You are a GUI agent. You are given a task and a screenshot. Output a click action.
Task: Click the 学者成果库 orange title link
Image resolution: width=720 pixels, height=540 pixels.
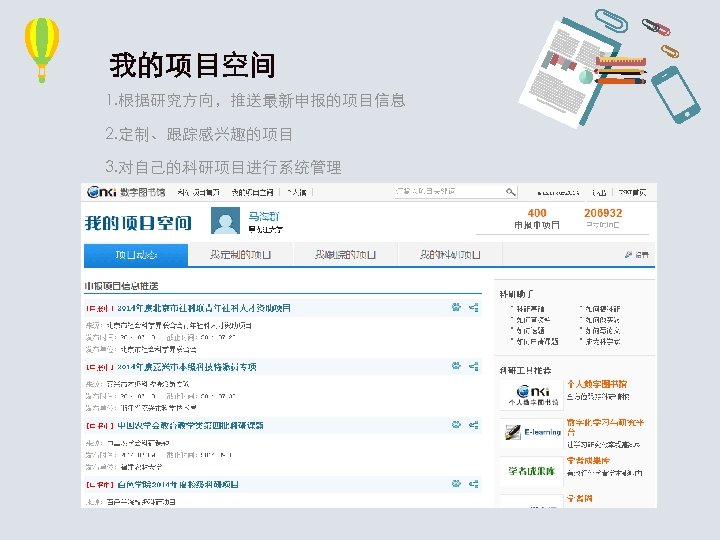click(x=588, y=461)
